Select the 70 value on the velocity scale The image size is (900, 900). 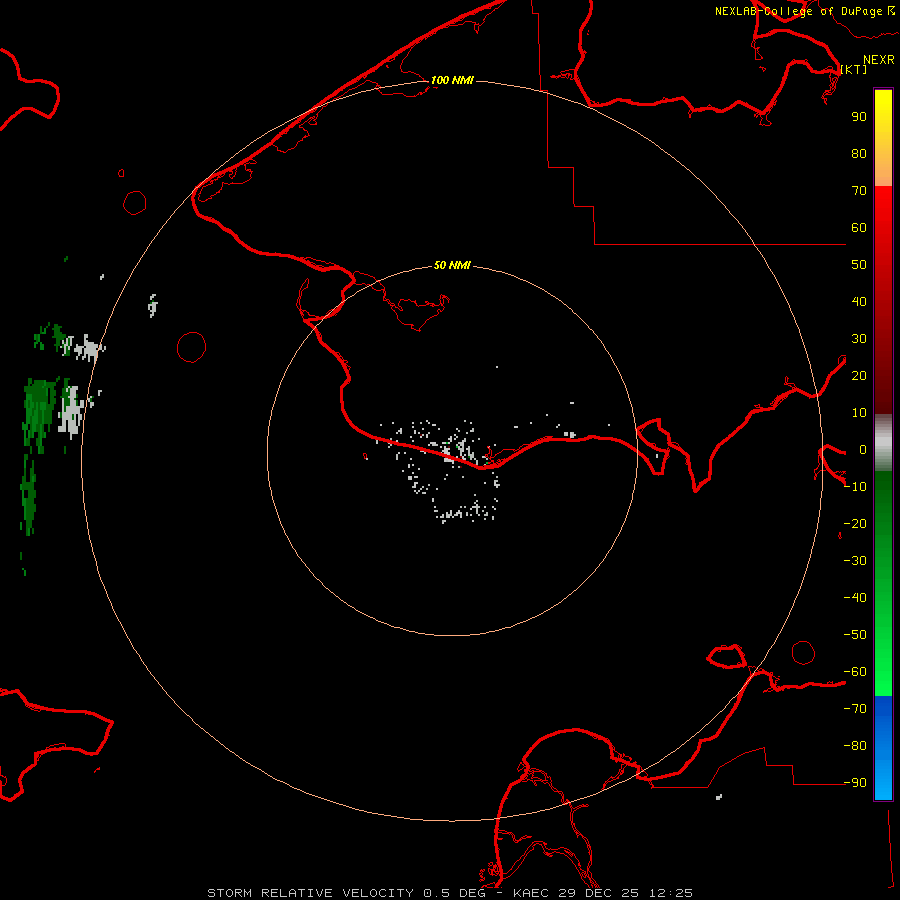(859, 191)
